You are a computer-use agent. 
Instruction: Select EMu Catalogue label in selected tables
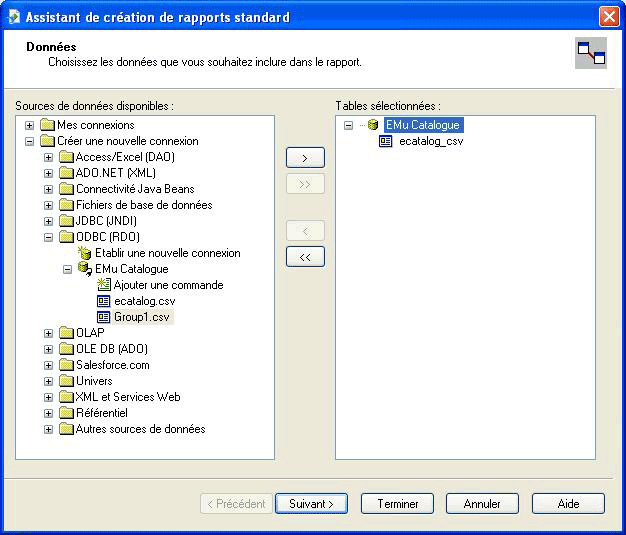423,125
